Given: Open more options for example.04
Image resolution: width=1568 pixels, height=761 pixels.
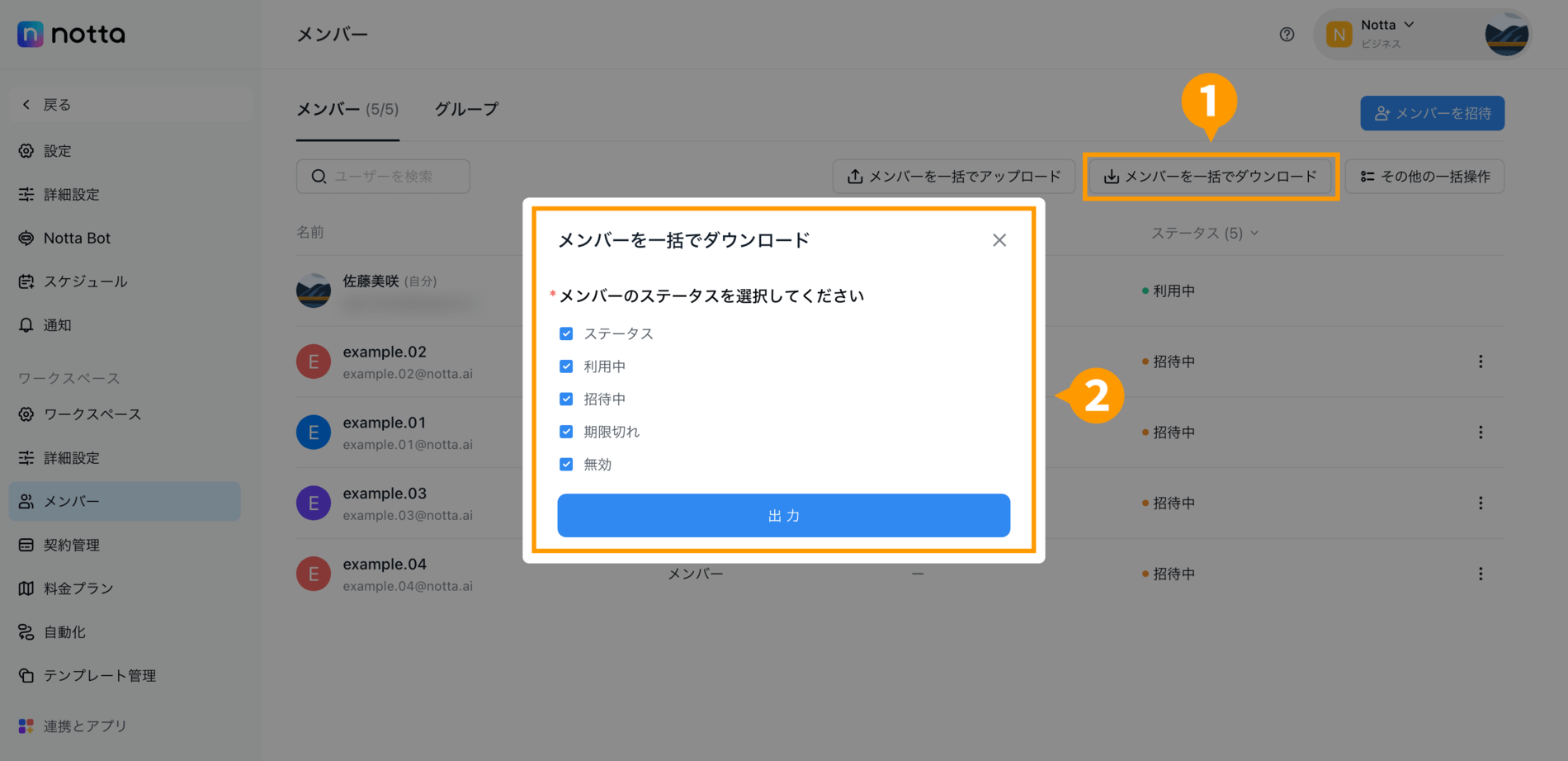Looking at the screenshot, I should pos(1481,574).
